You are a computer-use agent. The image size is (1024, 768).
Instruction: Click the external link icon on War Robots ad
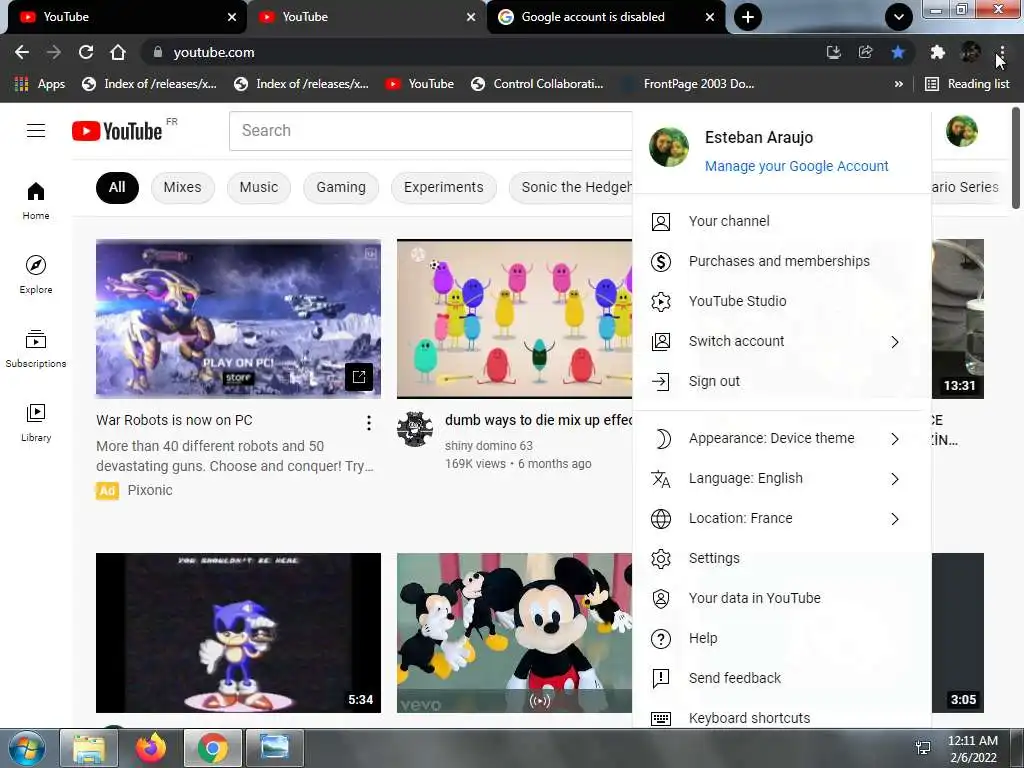coord(359,376)
